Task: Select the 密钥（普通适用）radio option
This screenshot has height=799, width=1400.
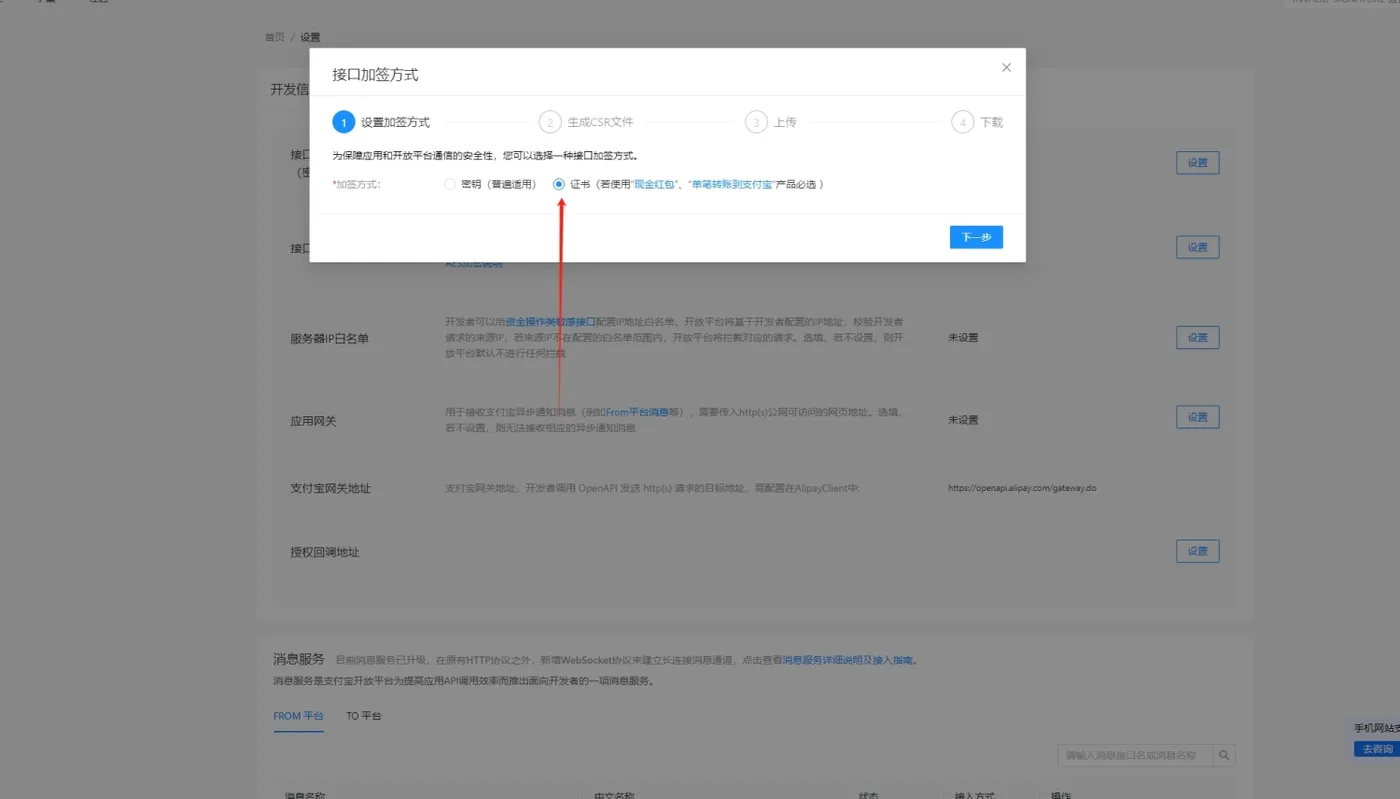Action: [x=450, y=185]
